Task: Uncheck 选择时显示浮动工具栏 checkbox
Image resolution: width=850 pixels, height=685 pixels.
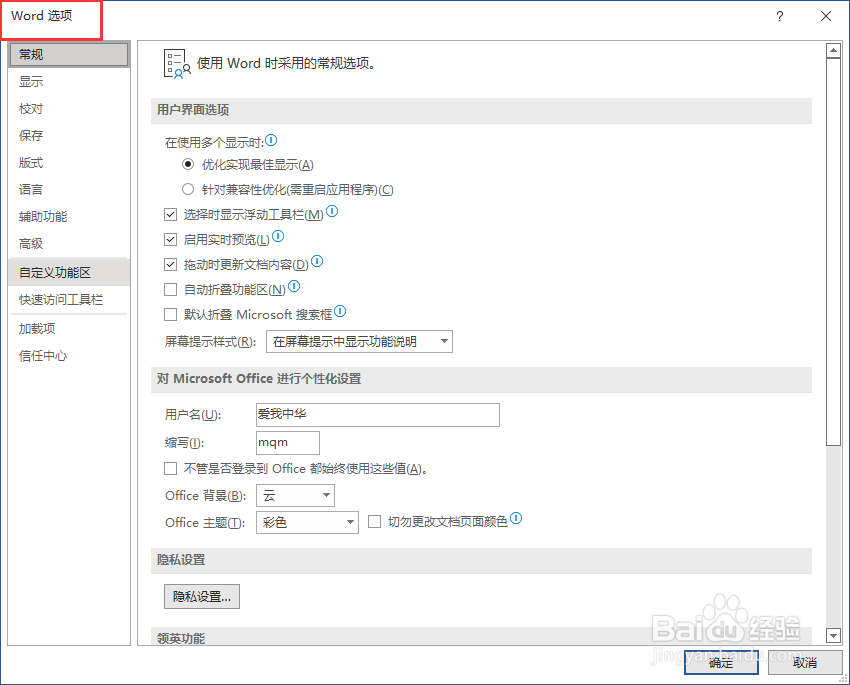Action: click(170, 215)
